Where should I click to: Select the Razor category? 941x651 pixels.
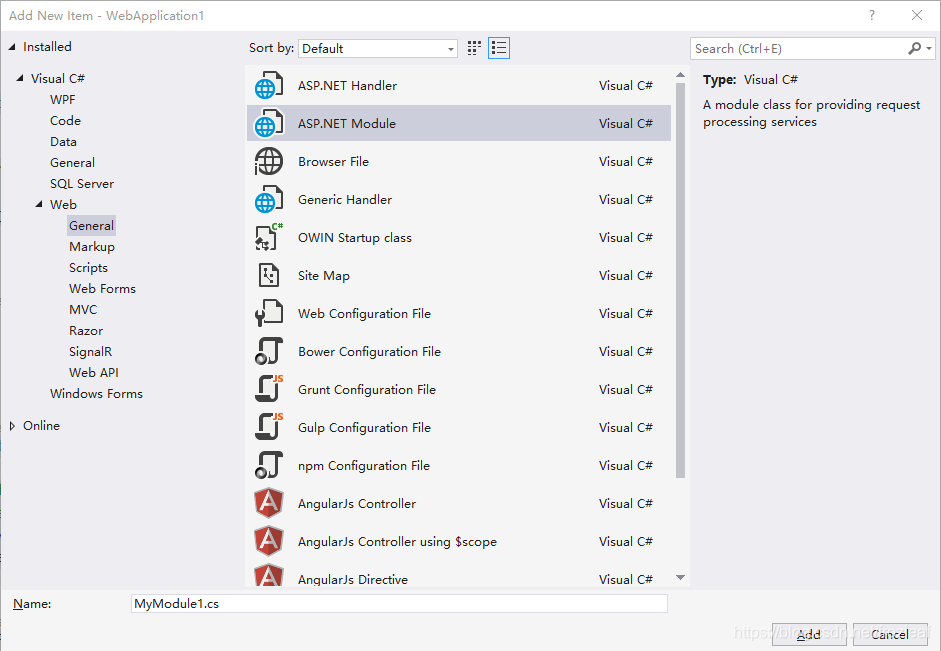pyautogui.click(x=86, y=331)
